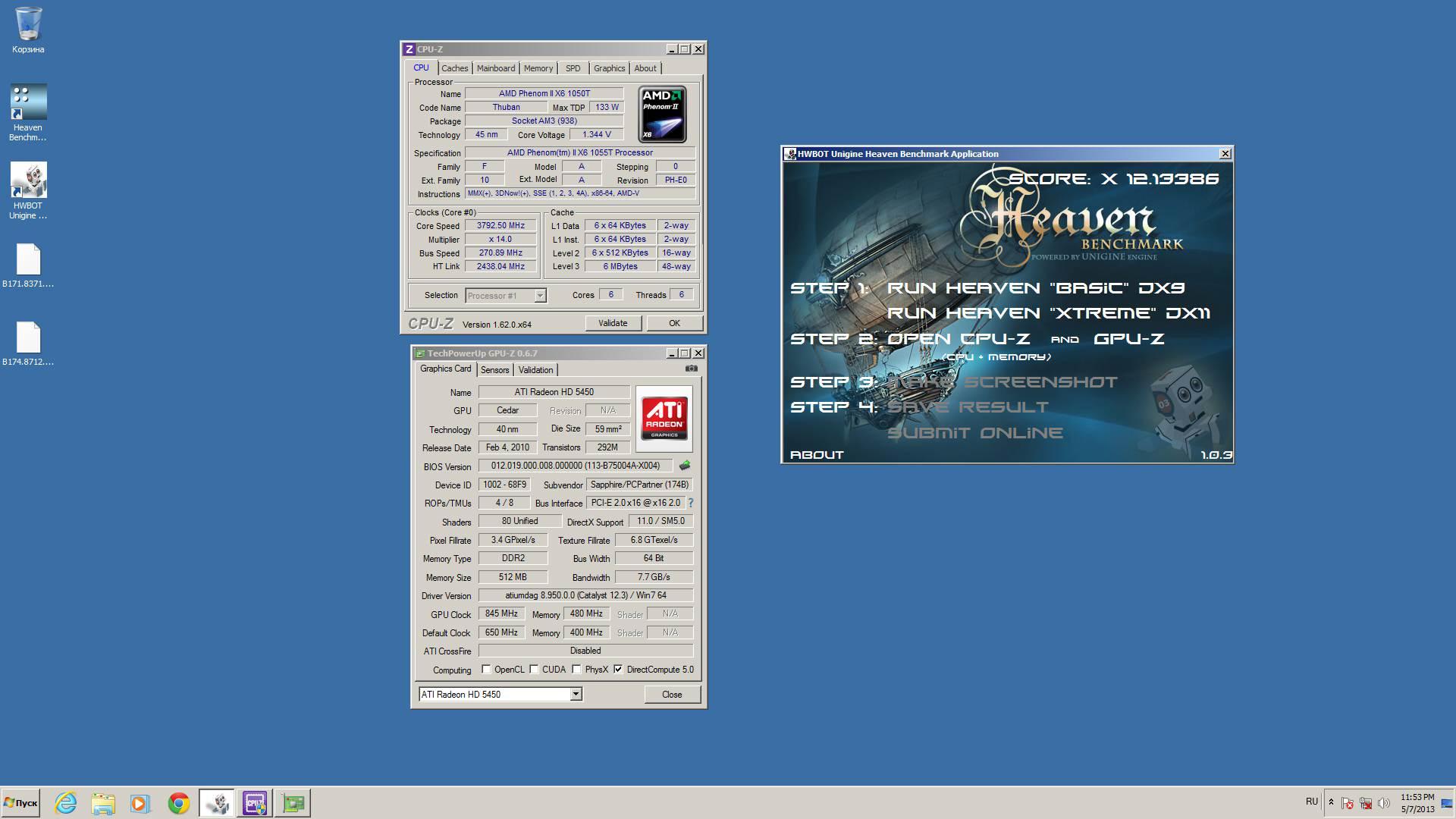Switch to GPU-Z in taskbar
This screenshot has height=819, width=1456.
point(293,803)
